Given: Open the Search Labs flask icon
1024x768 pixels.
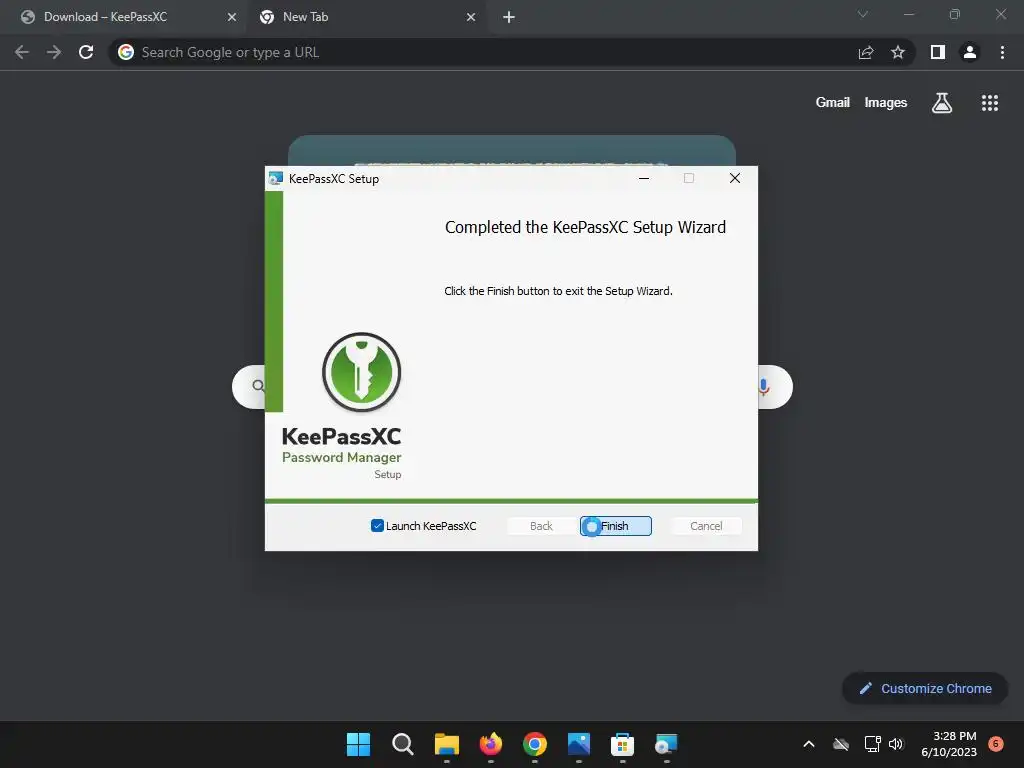Looking at the screenshot, I should coord(942,103).
